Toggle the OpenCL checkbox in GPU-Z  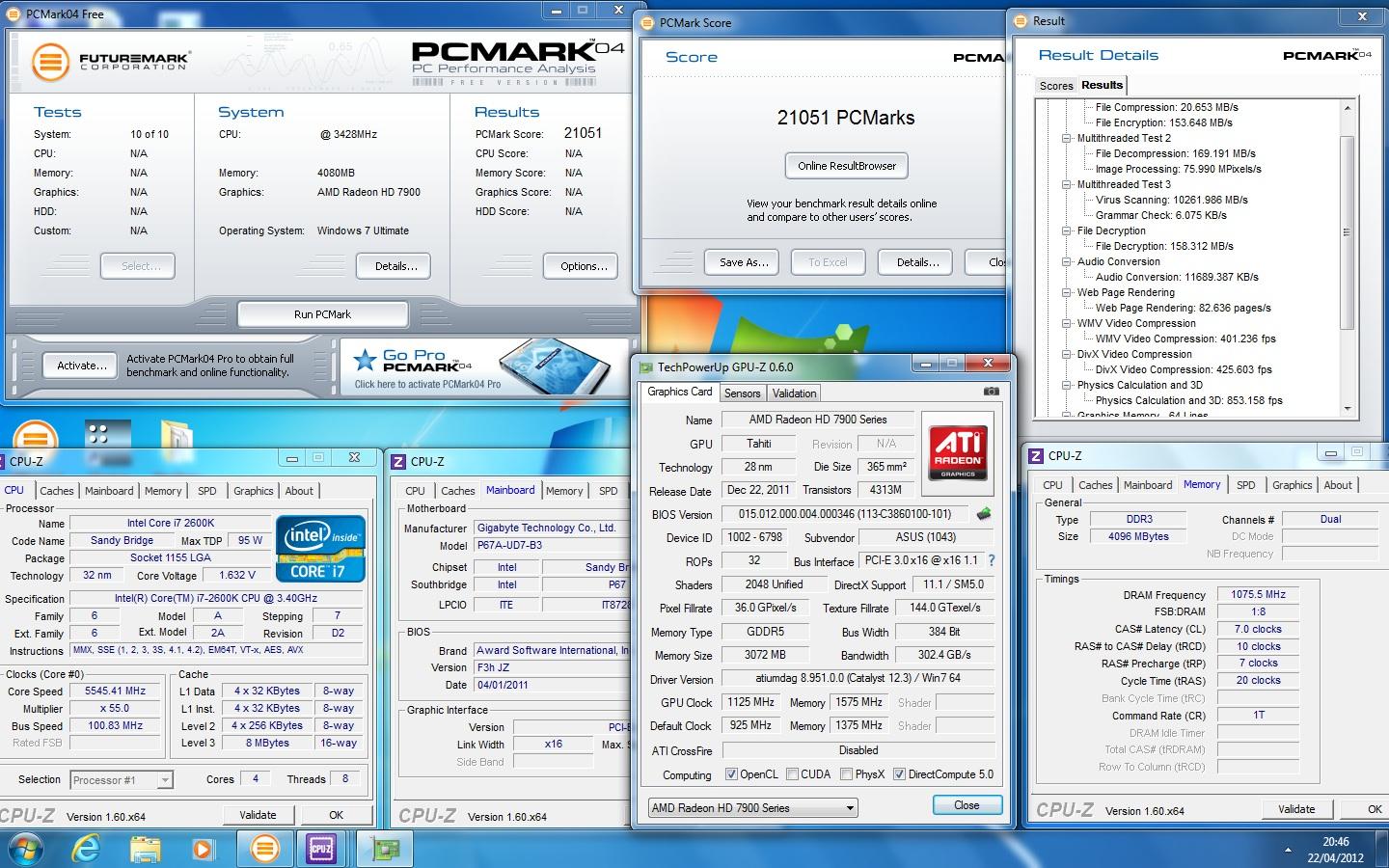pos(731,774)
